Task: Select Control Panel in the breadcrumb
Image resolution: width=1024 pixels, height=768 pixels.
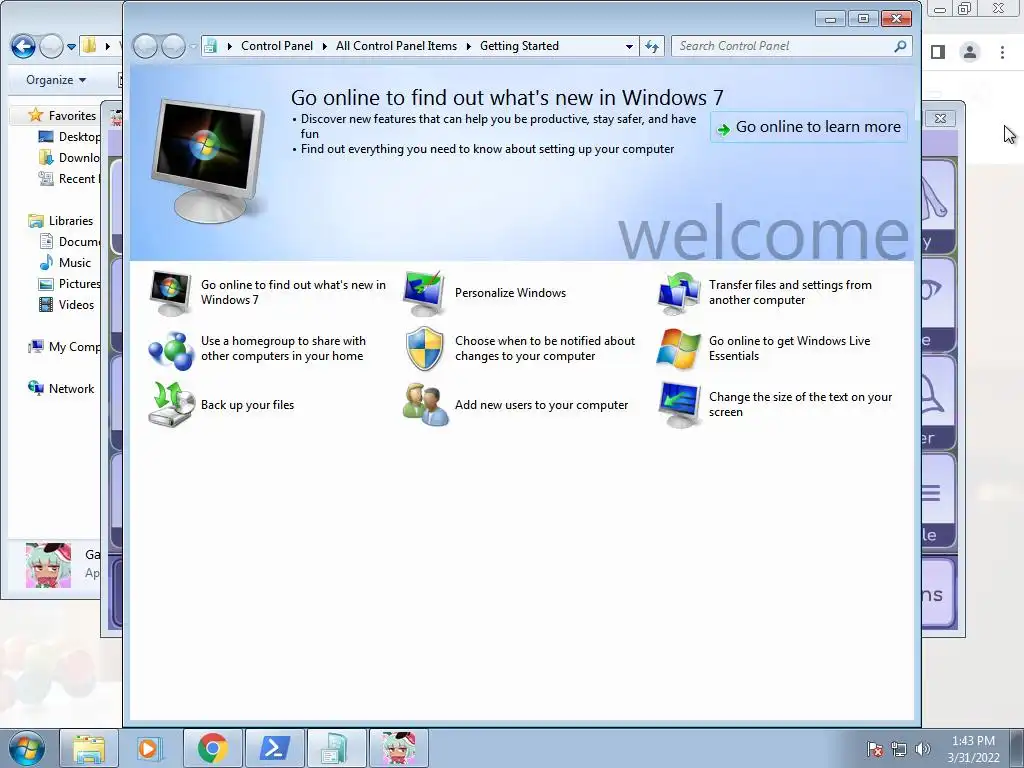Action: [x=277, y=46]
